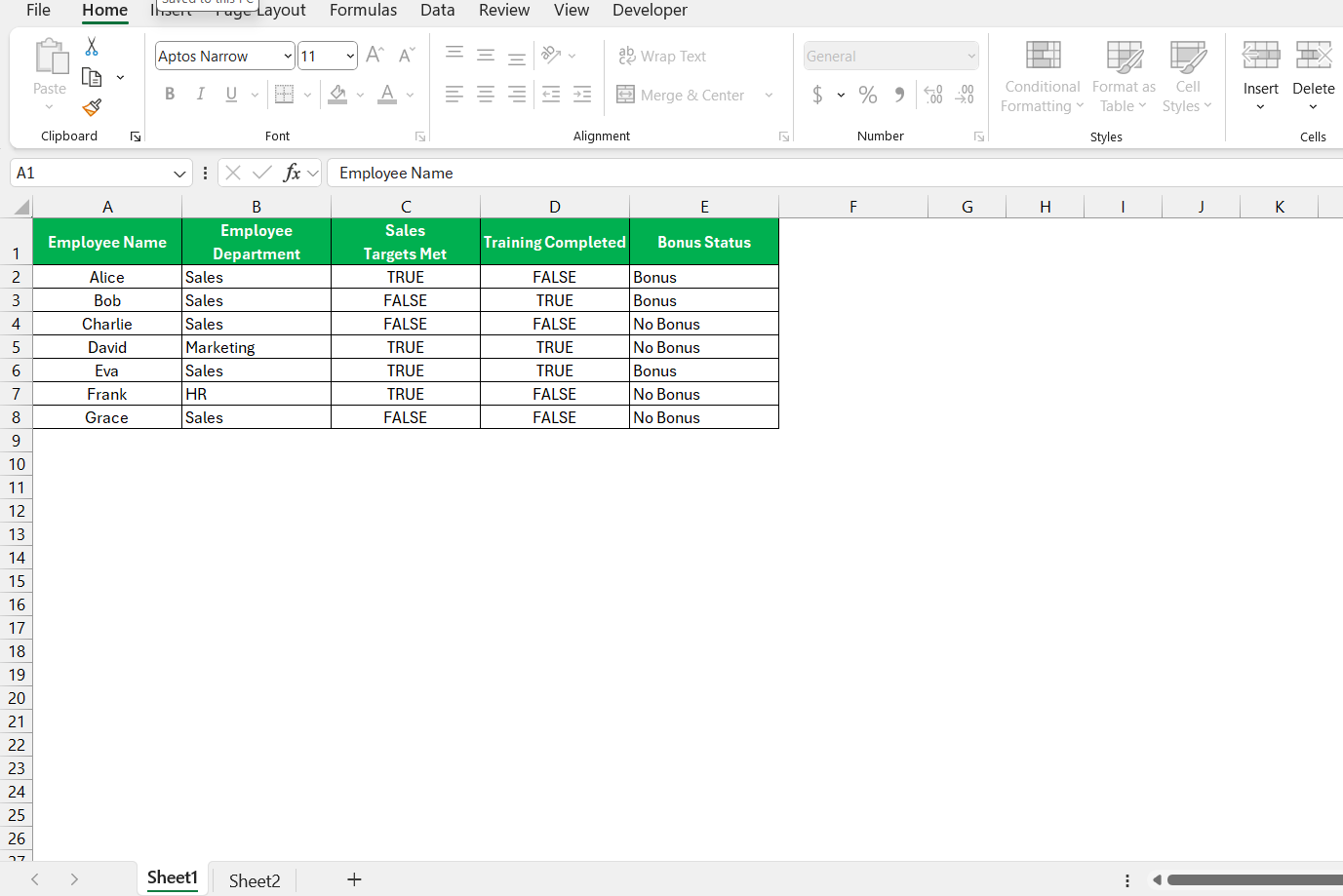1343x896 pixels.
Task: Expand Merge & Center options arrow
Action: [769, 95]
